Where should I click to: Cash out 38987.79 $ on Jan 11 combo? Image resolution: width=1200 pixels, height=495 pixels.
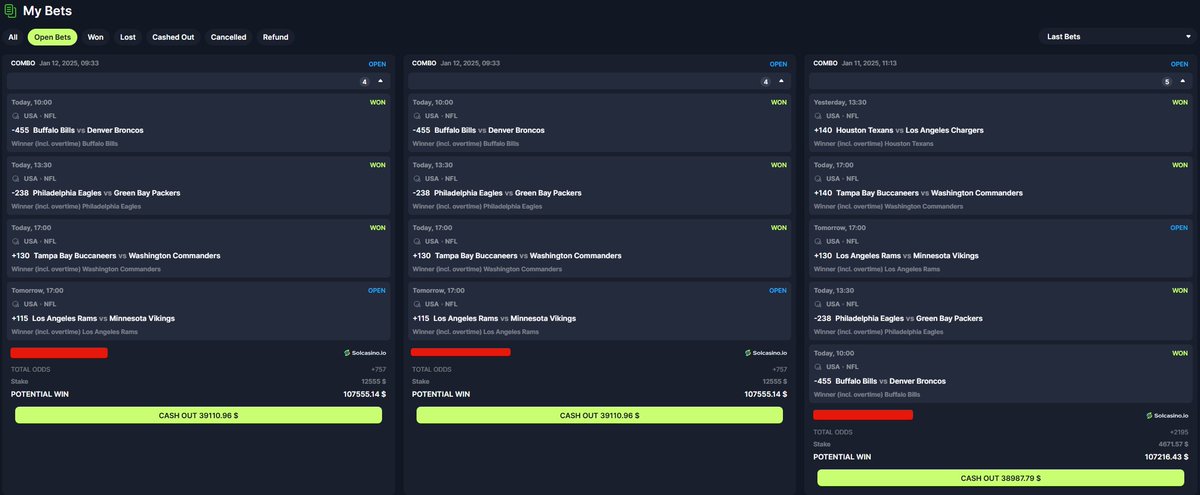point(1000,478)
